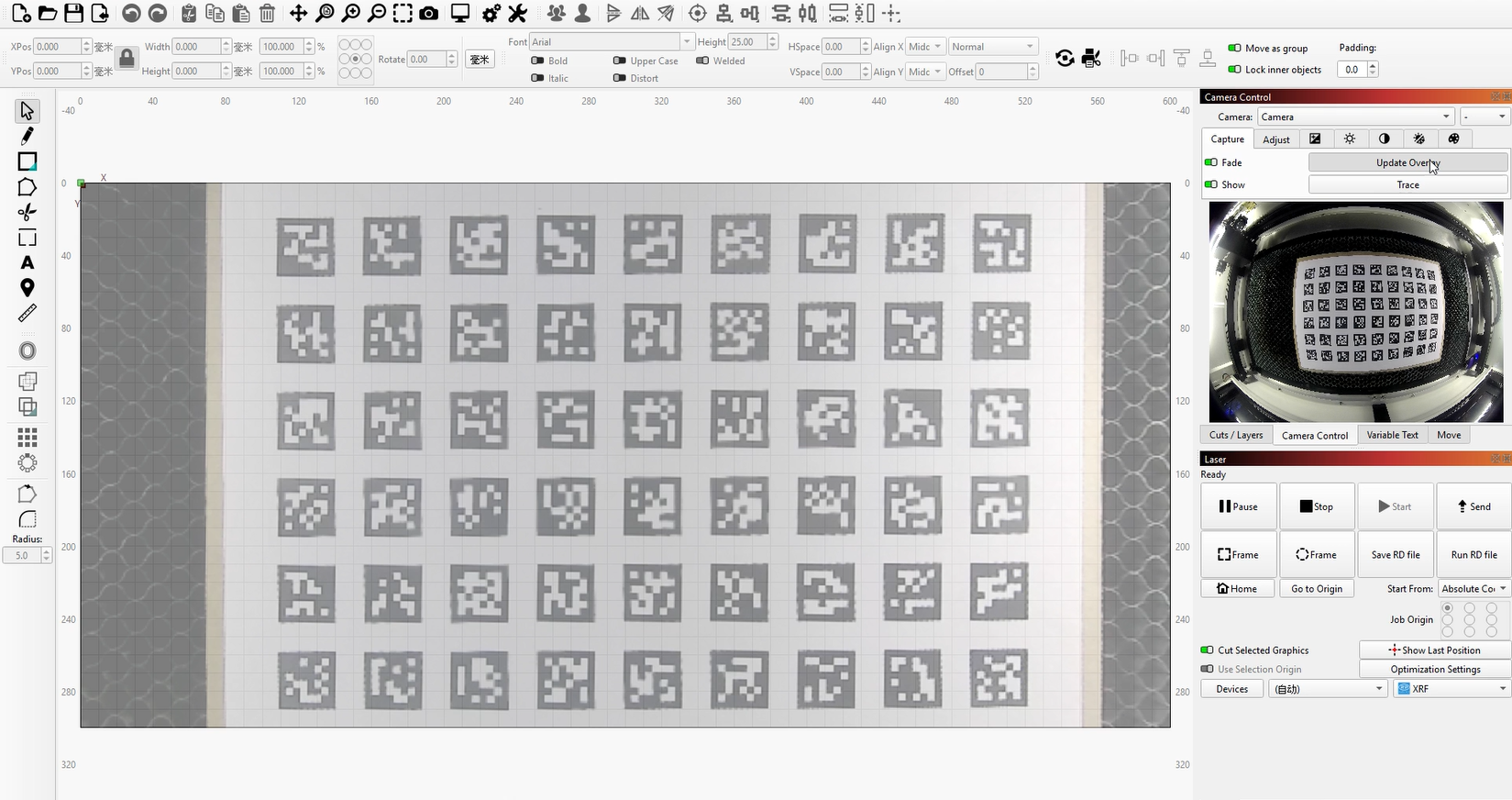The height and width of the screenshot is (800, 1512).
Task: Disable the Cut Selected Graphics toggle
Action: click(1207, 650)
